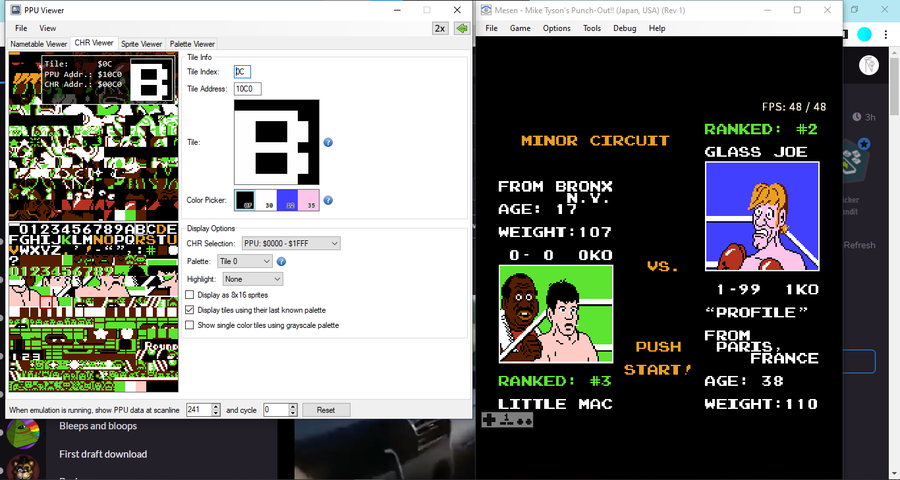Expand the CHR Selection dropdown
The width and height of the screenshot is (900, 480).
click(291, 243)
